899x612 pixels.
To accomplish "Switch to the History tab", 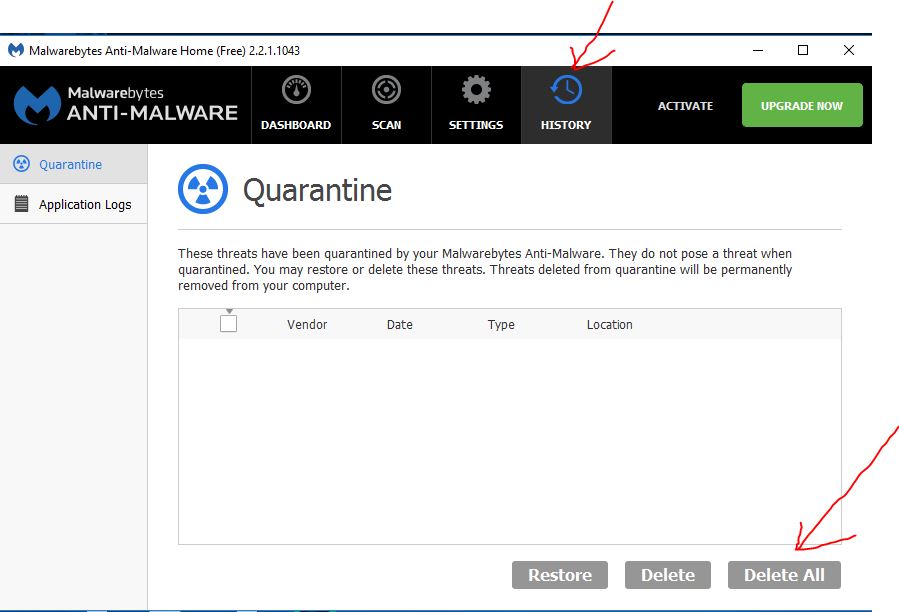I will (565, 105).
